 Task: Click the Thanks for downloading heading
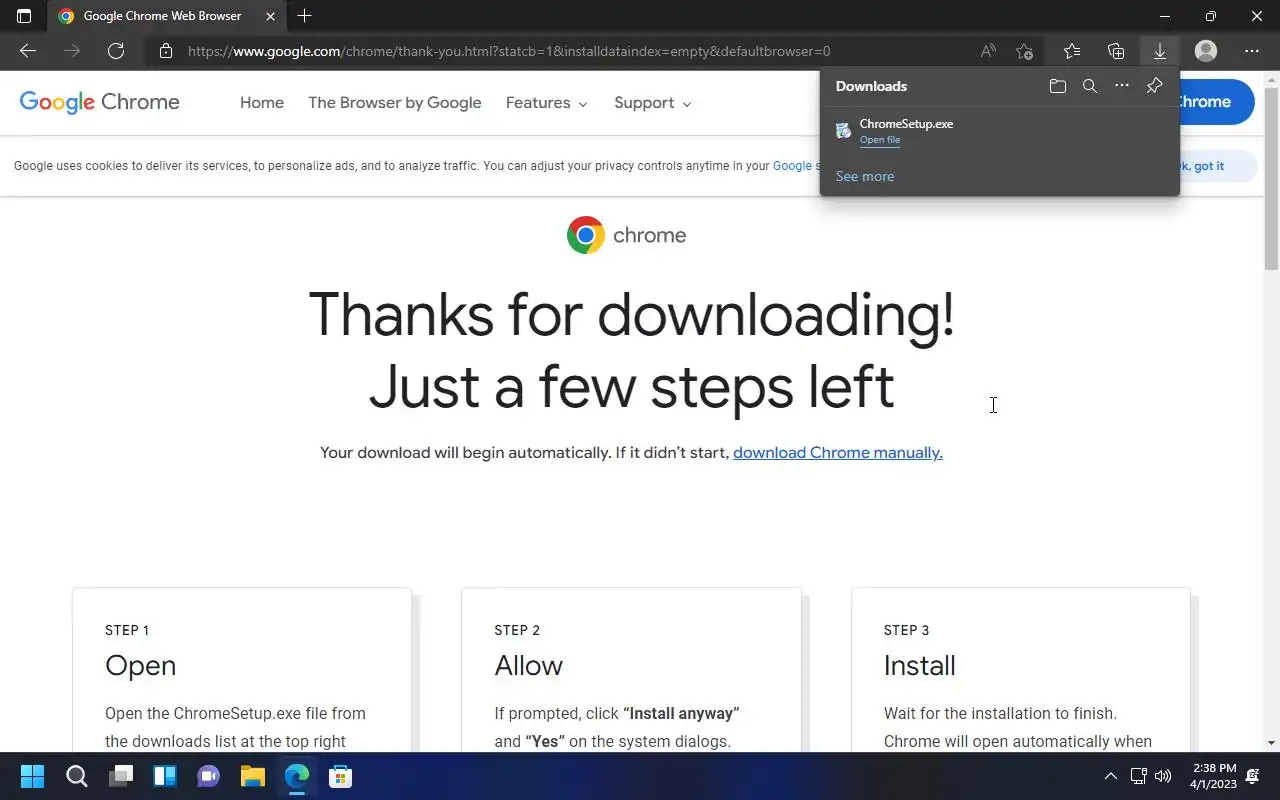631,350
